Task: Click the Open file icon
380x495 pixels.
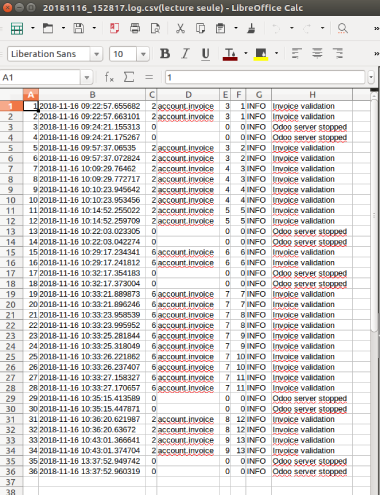Action: point(48,28)
